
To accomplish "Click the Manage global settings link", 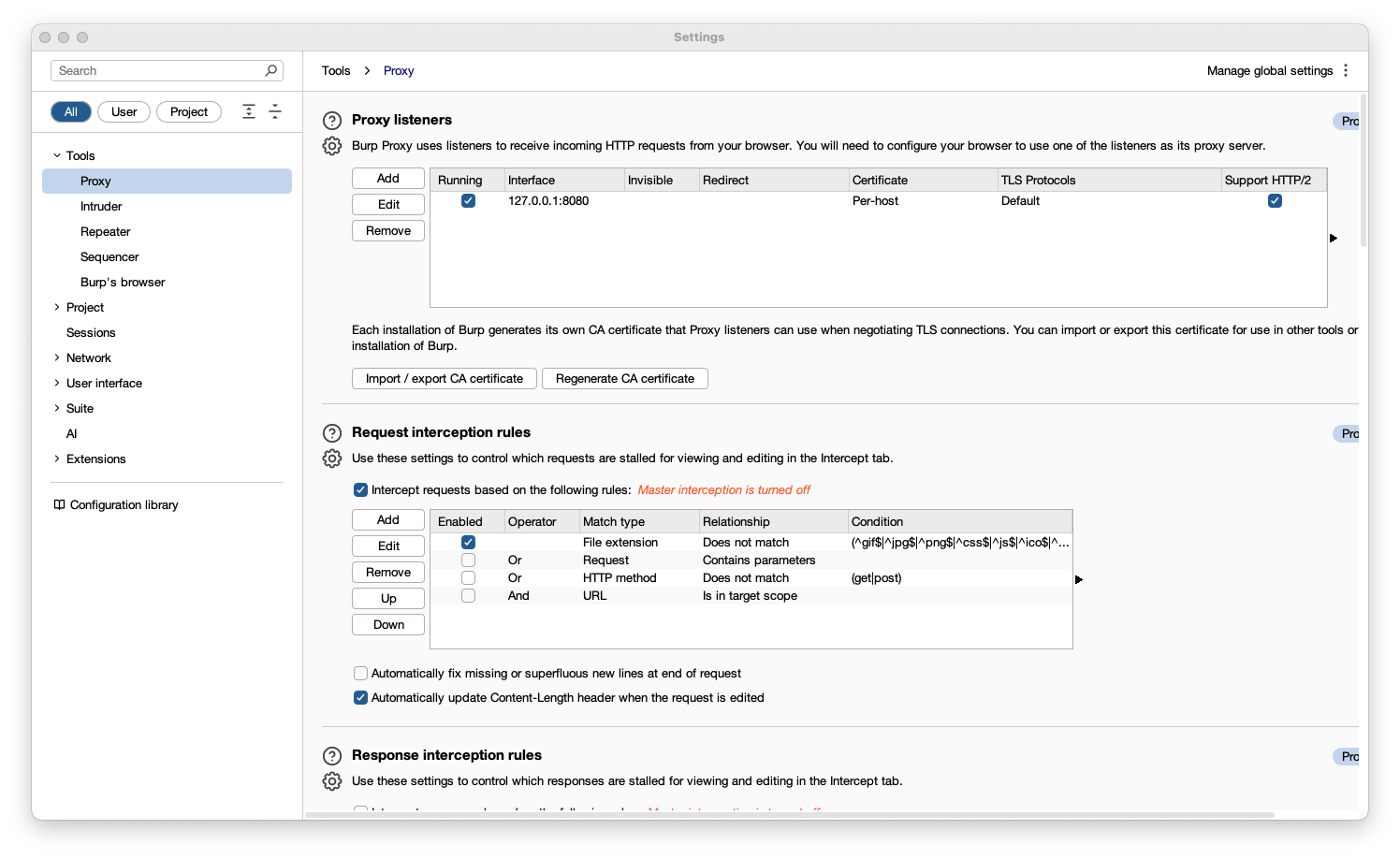I will pos(1270,70).
